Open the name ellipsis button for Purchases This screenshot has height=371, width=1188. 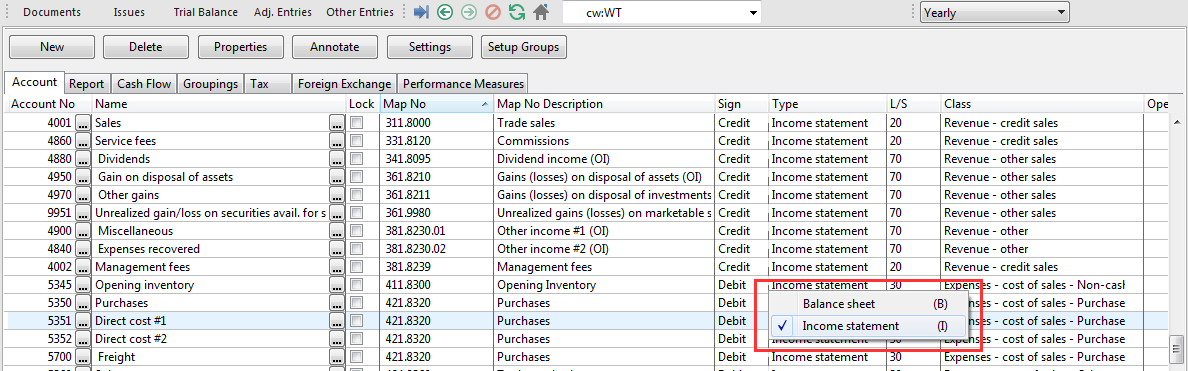pos(337,303)
